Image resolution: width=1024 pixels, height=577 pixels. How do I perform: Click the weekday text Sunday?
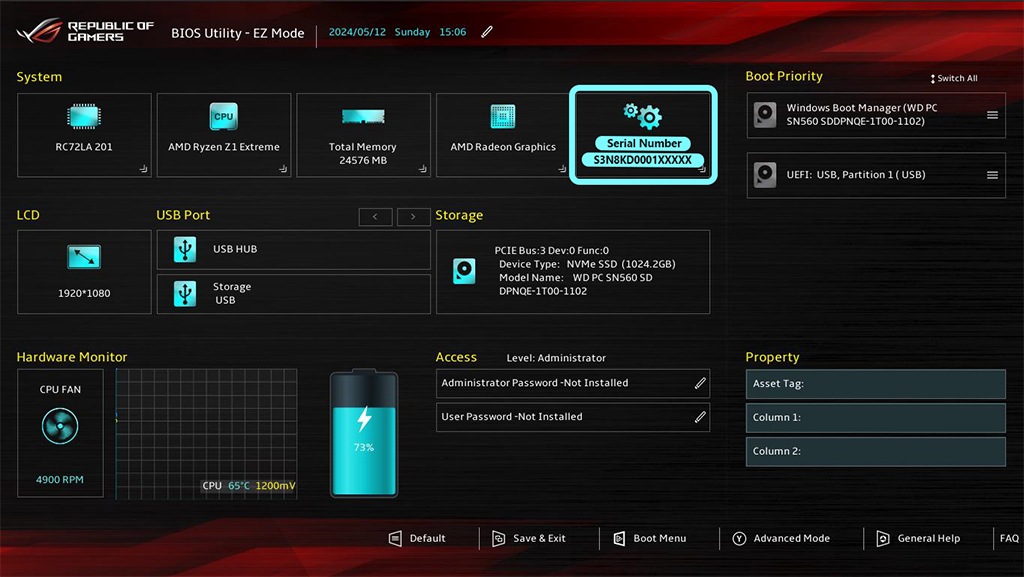pyautogui.click(x=412, y=32)
